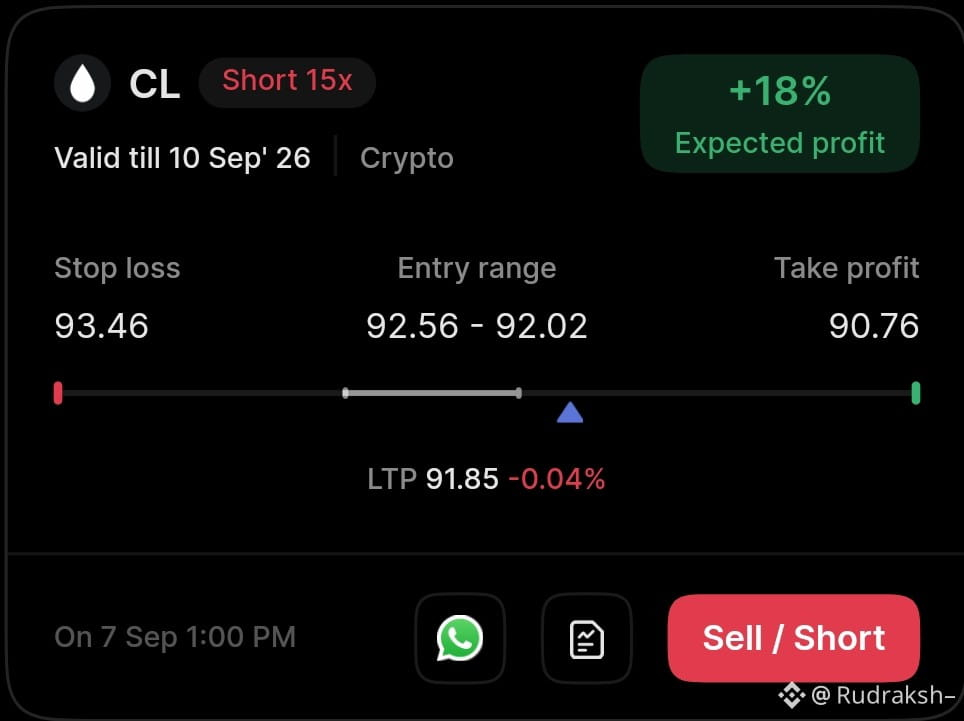Click the green take profit marker
Image resolution: width=964 pixels, height=721 pixels.
coord(915,393)
